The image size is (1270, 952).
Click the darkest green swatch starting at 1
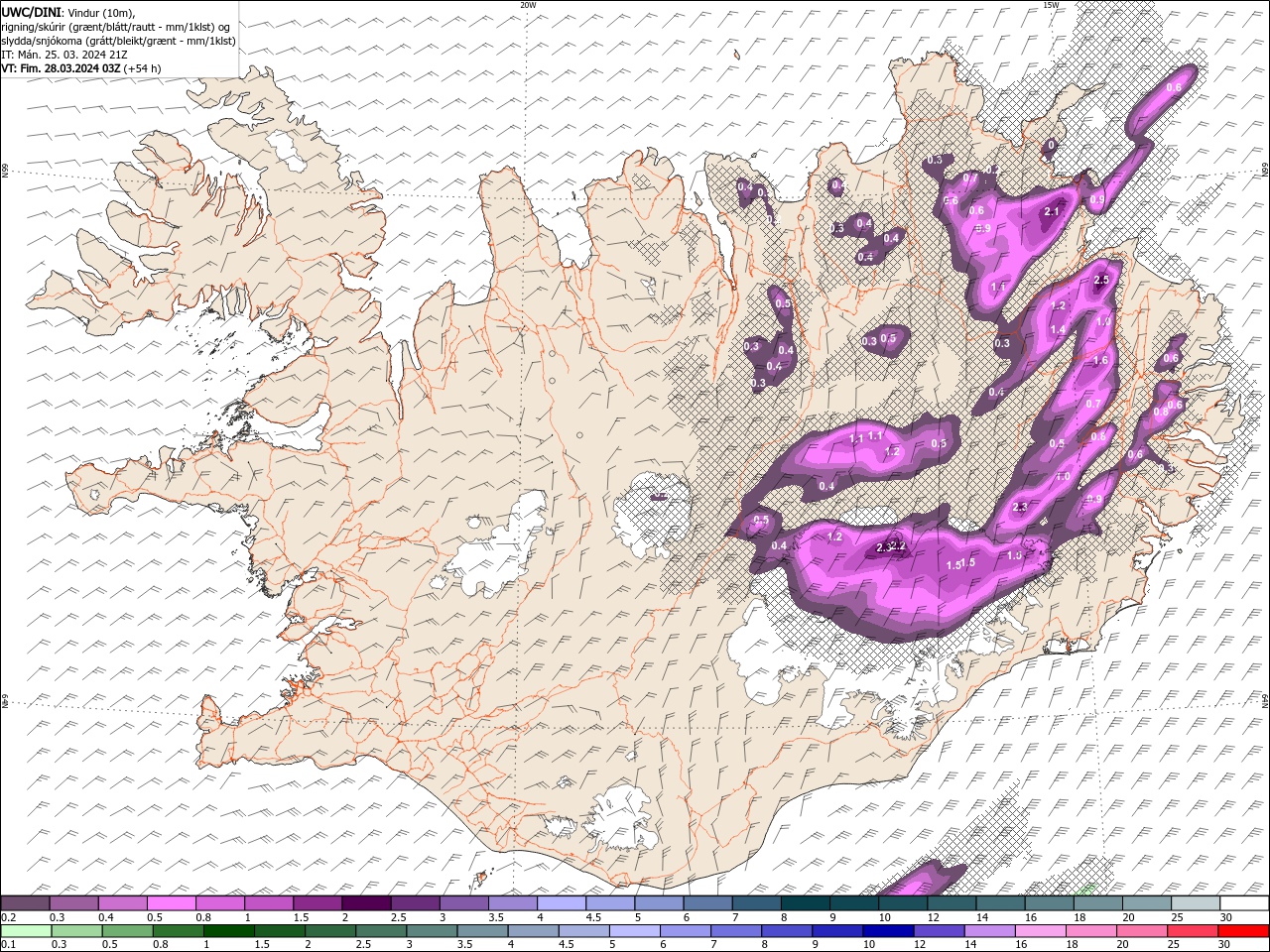tap(228, 931)
